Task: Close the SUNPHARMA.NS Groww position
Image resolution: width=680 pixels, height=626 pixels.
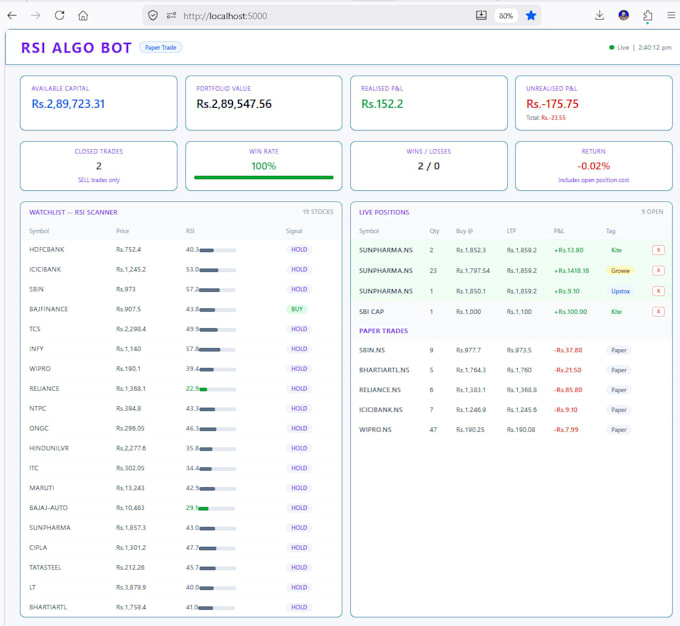Action: 658,270
